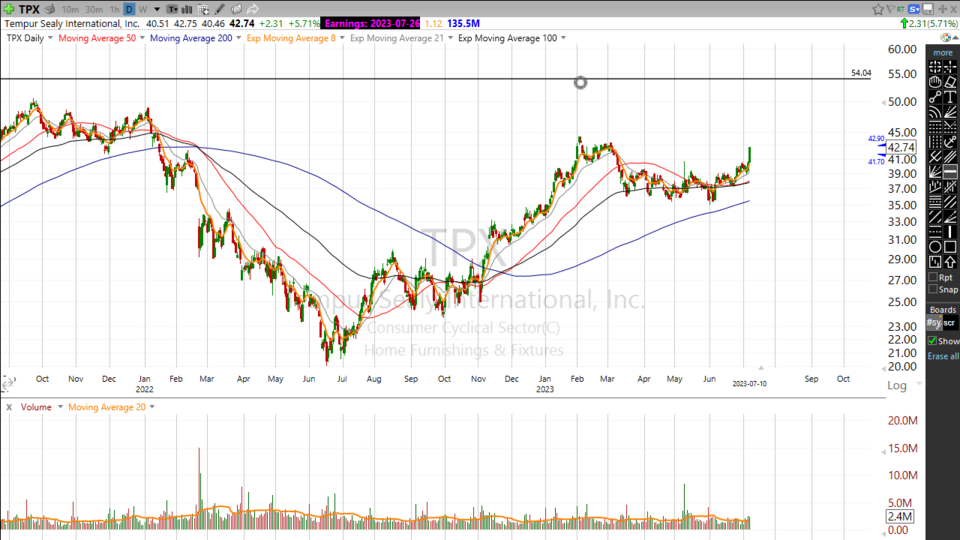The image size is (960, 540).
Task: Open the color palette icon above price scale
Action: coord(946,37)
